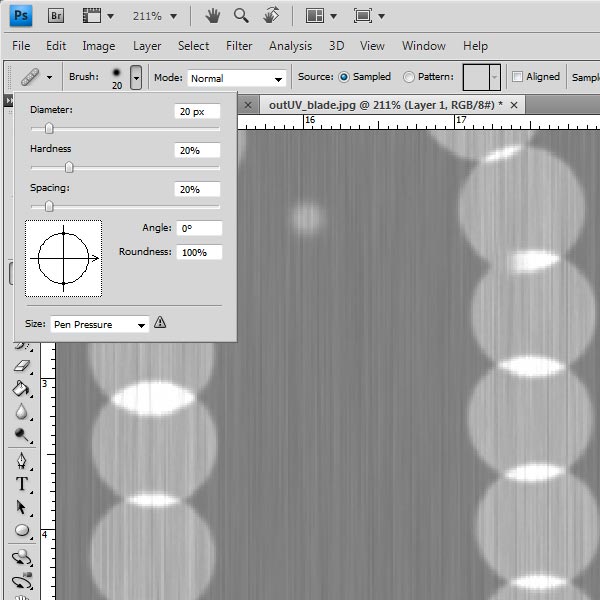
Task: Select the Zoom magnifier tool in application bar
Action: 241,16
